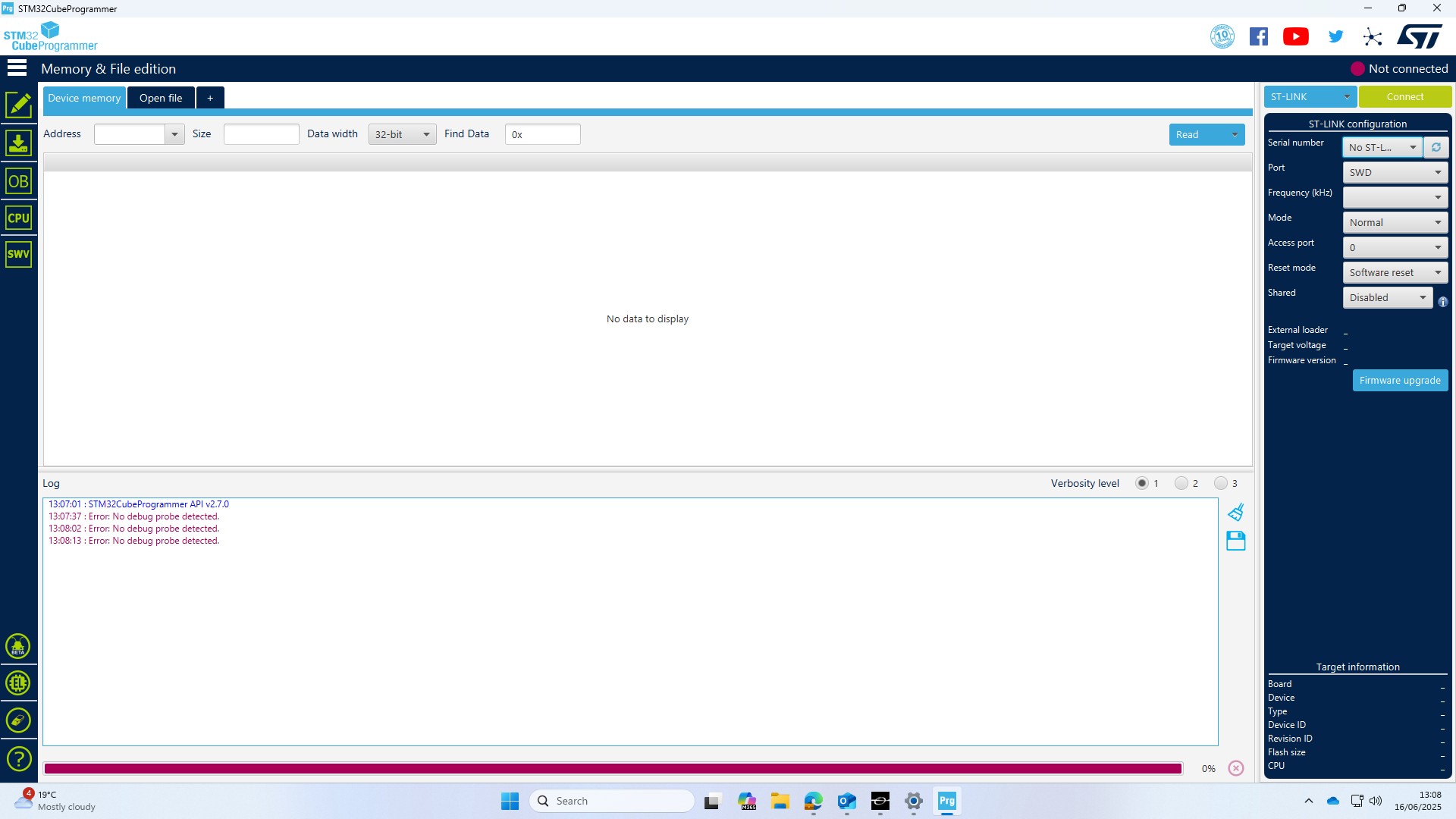Open the Reset mode dropdown
Screen dimensions: 1456x819
click(x=1395, y=272)
